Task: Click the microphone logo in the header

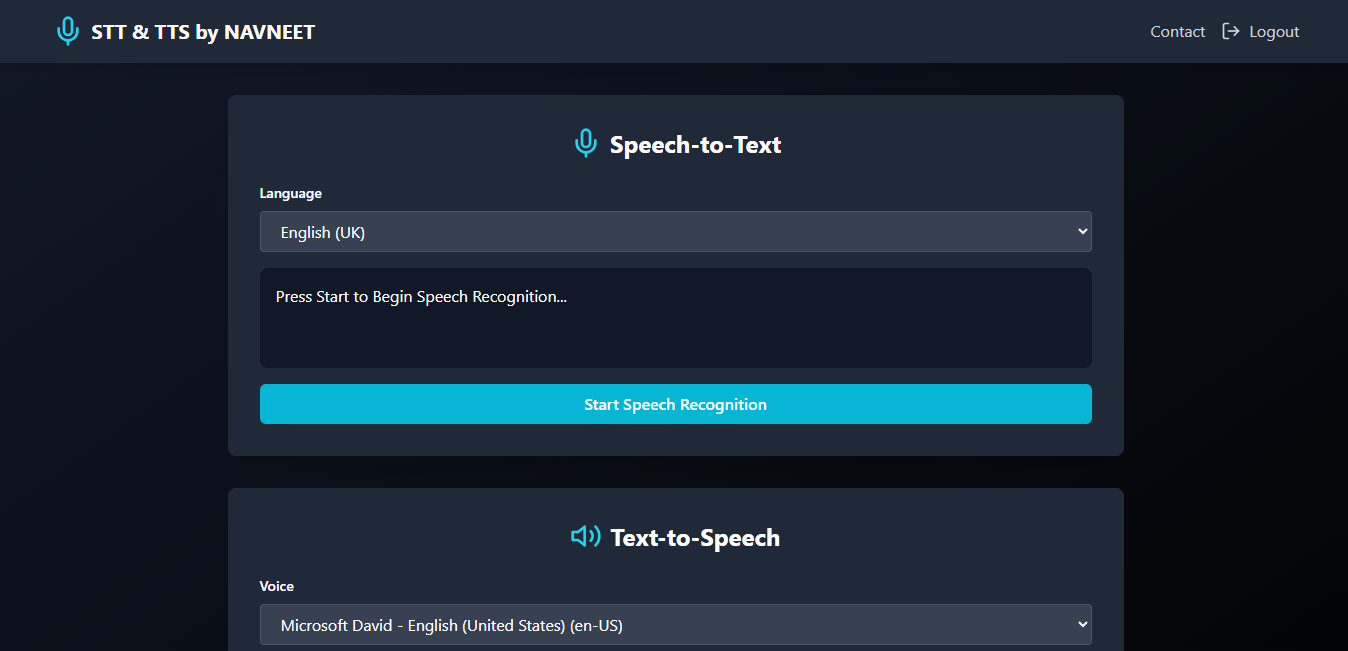Action: coord(67,32)
